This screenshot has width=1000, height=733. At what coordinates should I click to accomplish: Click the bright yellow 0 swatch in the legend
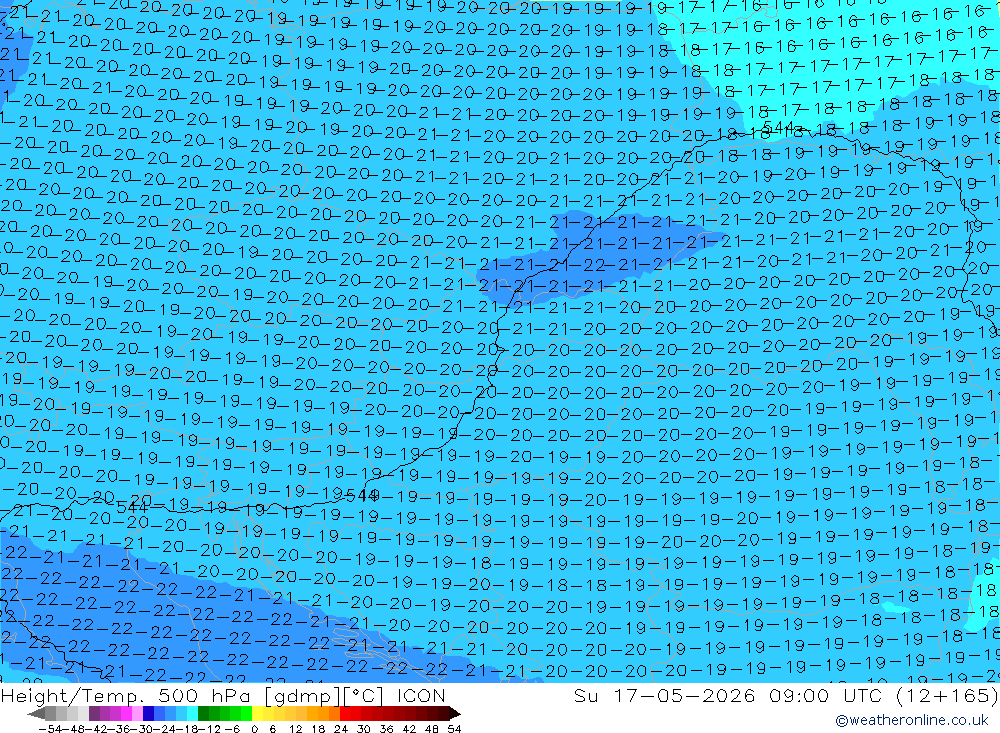coord(258,713)
